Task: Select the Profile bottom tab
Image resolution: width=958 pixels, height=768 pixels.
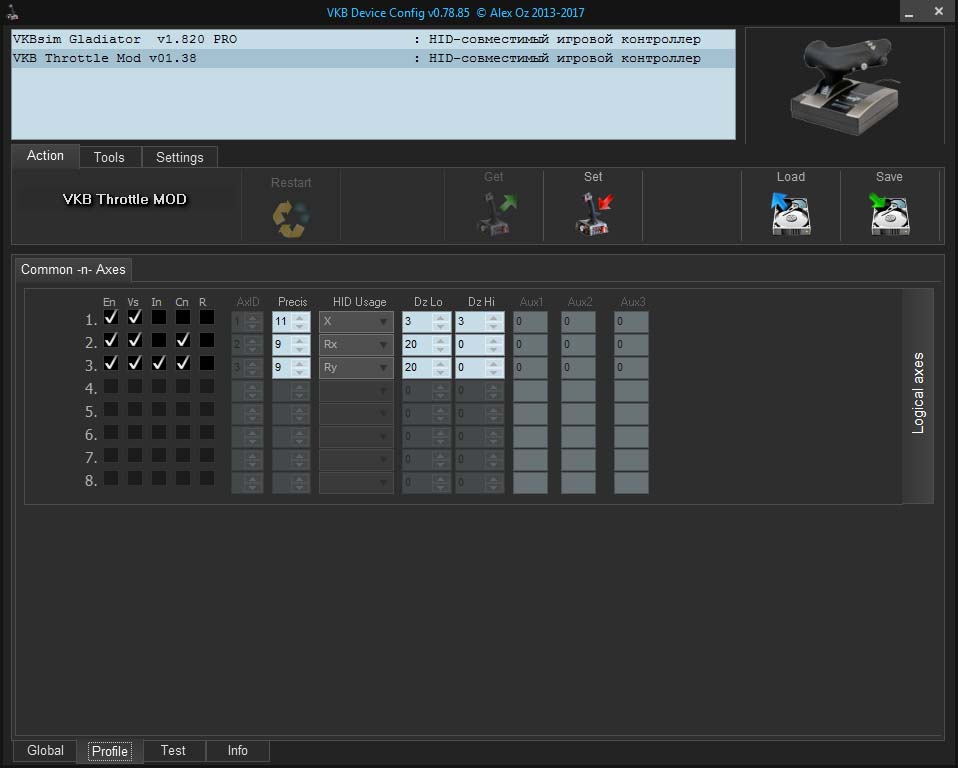Action: (110, 751)
